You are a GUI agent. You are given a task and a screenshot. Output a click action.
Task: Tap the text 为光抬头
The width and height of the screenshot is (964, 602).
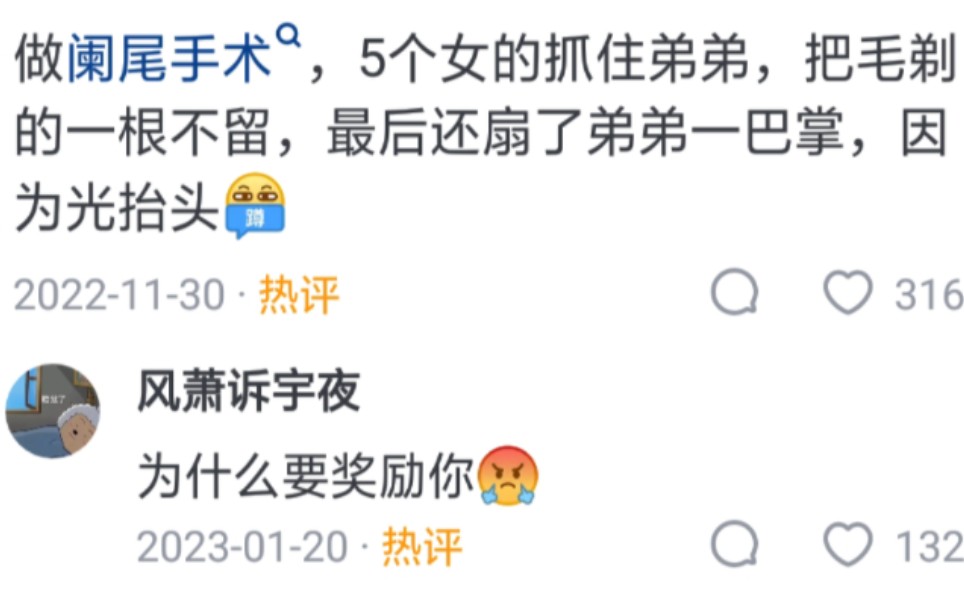[x=117, y=207]
